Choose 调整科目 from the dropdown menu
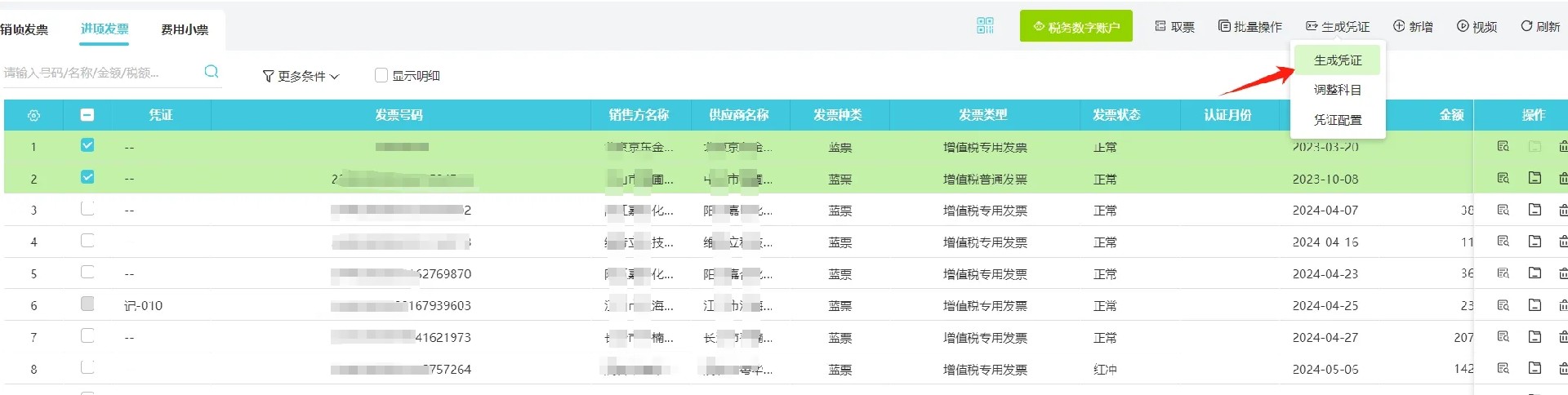Viewport: 1568px width, 395px height. click(1338, 90)
